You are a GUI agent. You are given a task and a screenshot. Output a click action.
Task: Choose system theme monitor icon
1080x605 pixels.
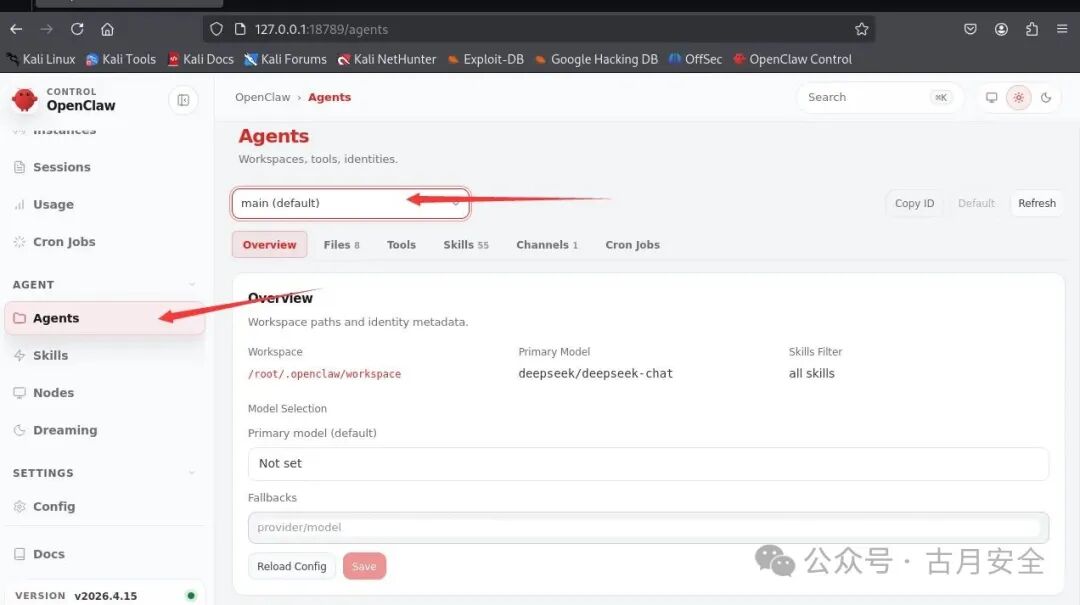click(x=991, y=98)
